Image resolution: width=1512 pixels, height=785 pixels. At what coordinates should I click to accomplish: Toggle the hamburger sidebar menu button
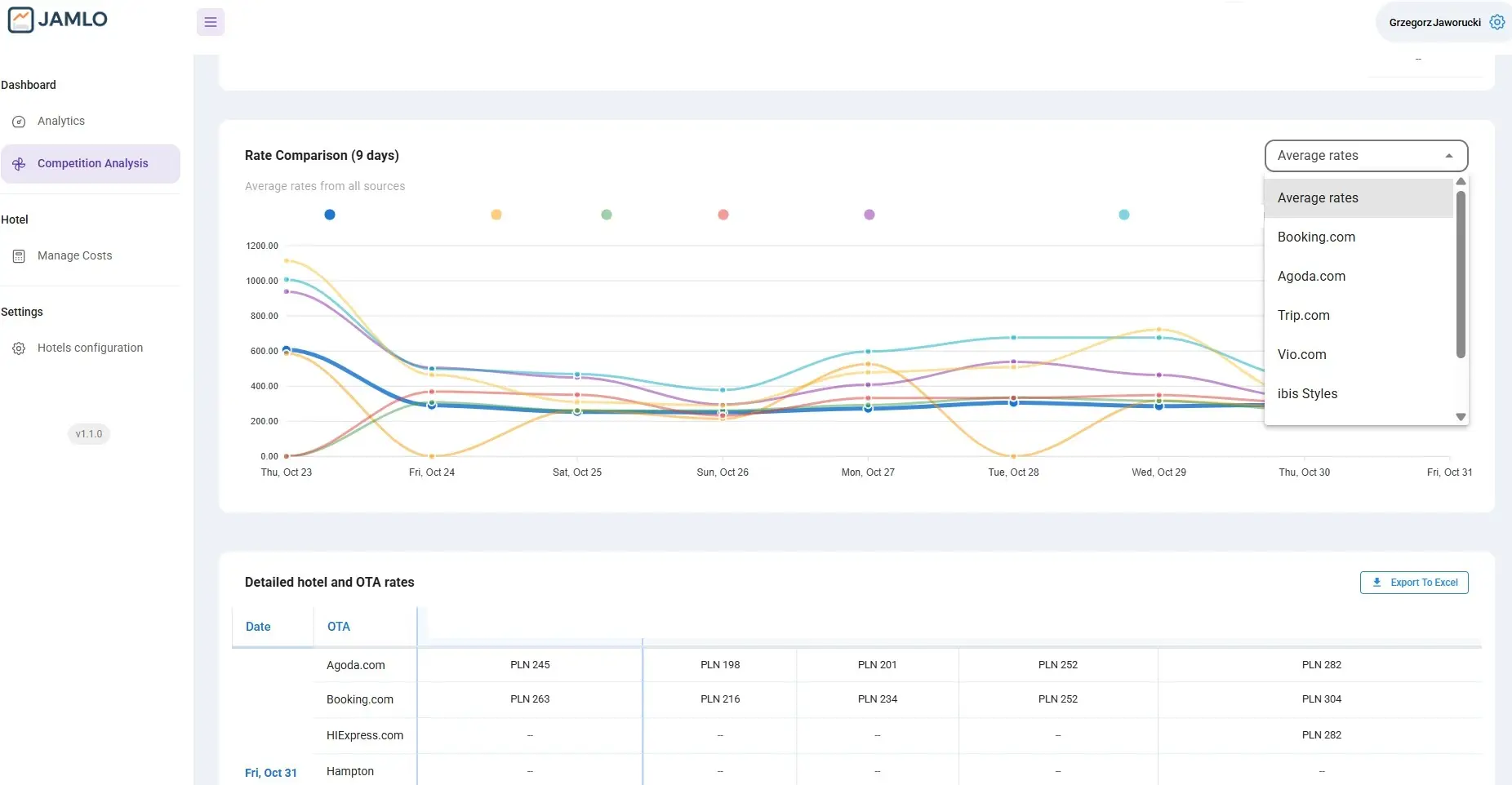[x=211, y=22]
